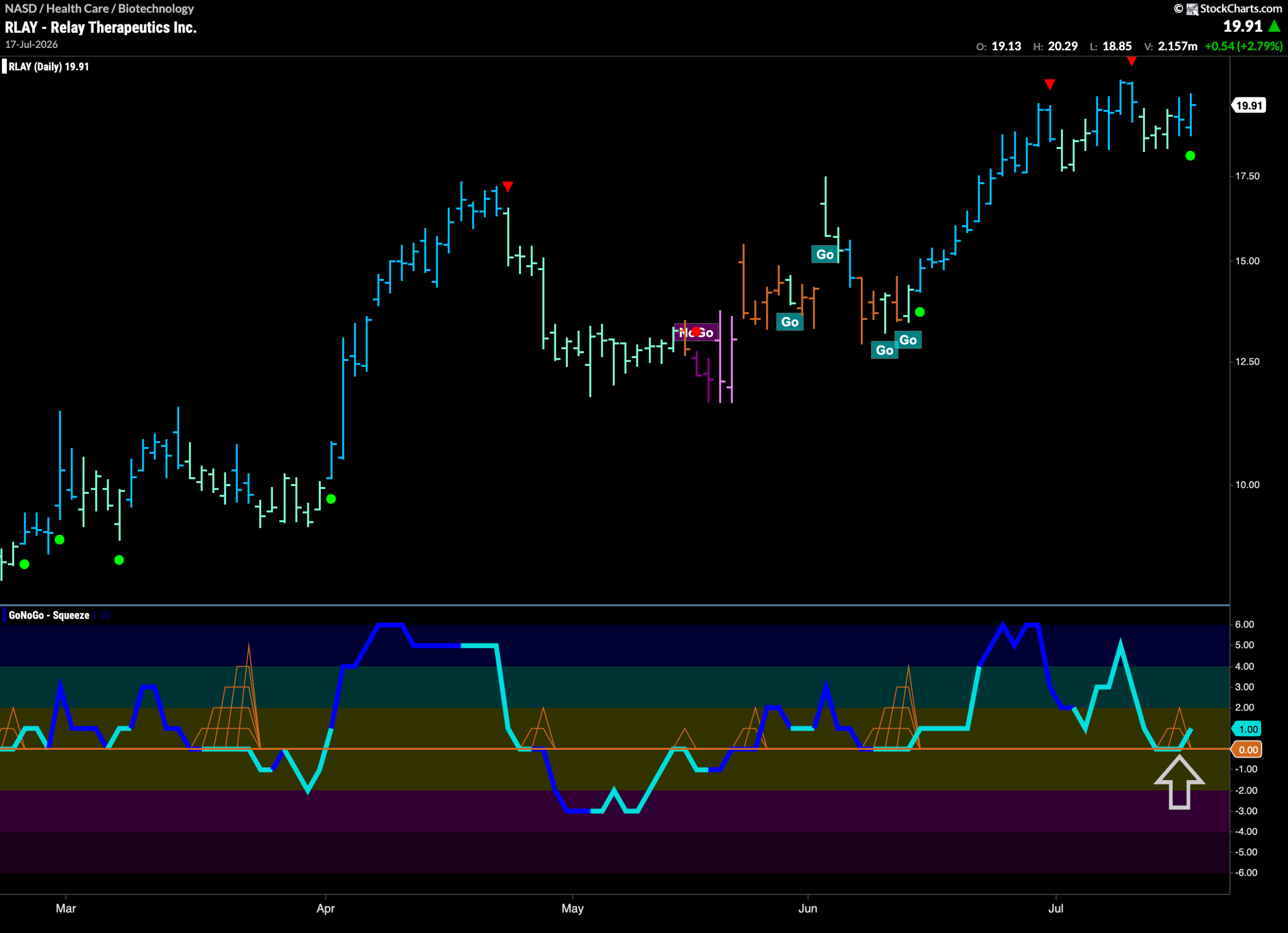The image size is (1288, 933).
Task: Click the 4.00 oscillator axis label
Action: tap(1244, 666)
